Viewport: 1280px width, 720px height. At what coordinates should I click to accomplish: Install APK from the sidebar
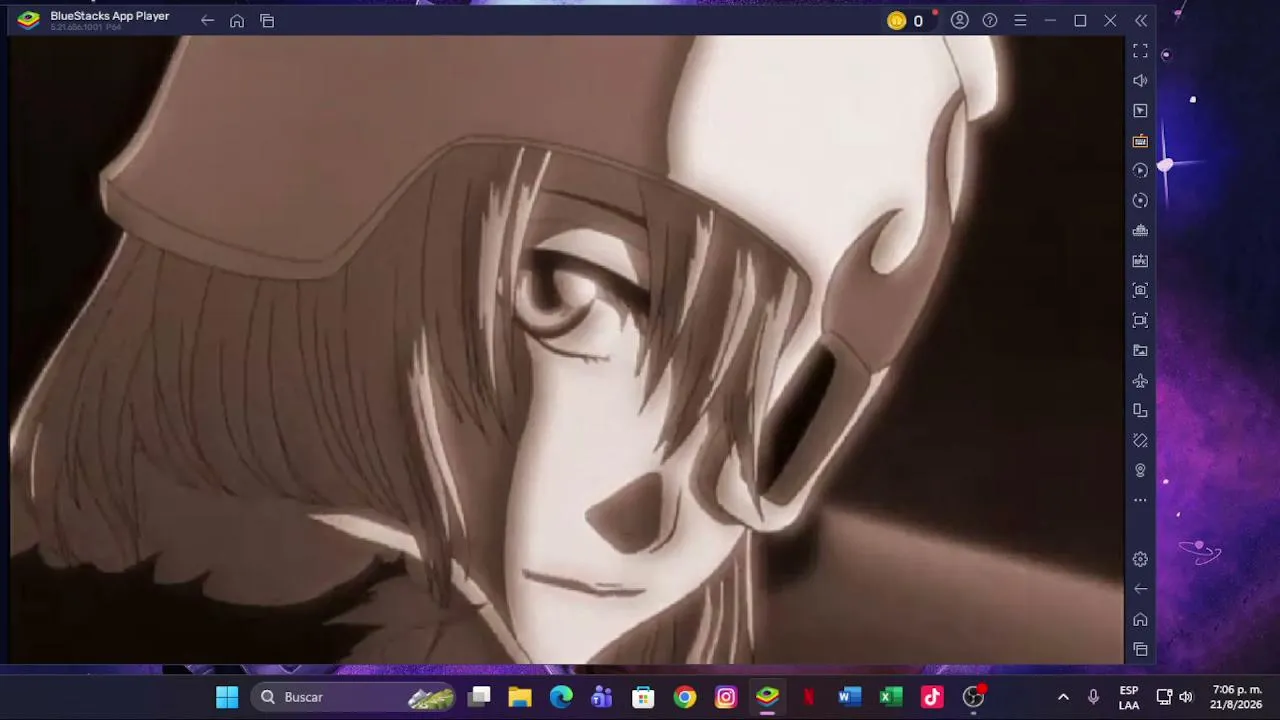[1140, 260]
